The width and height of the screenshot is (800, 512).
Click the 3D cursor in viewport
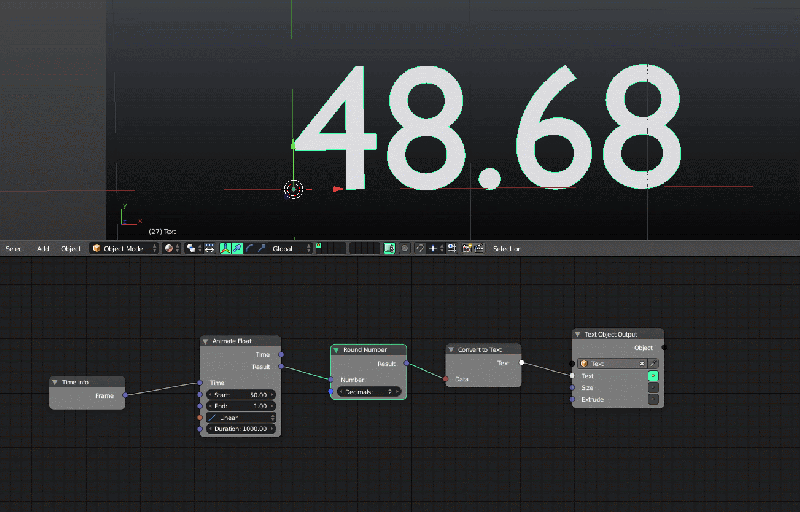tap(293, 189)
